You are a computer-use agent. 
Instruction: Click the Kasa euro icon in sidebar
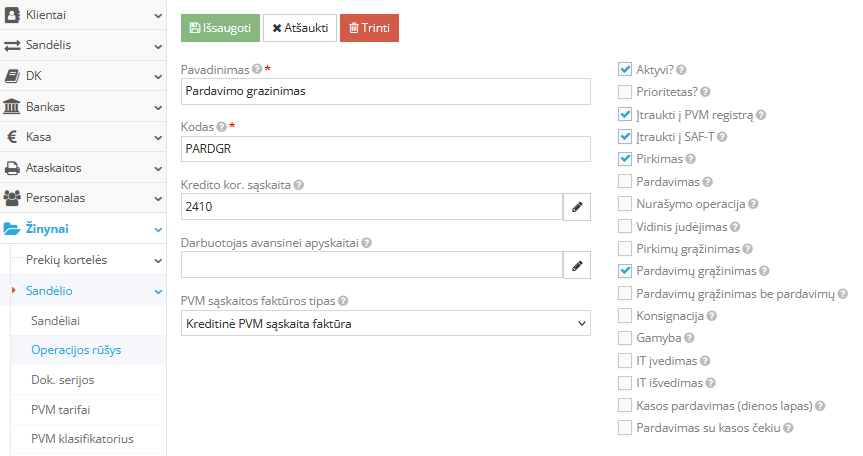13,137
